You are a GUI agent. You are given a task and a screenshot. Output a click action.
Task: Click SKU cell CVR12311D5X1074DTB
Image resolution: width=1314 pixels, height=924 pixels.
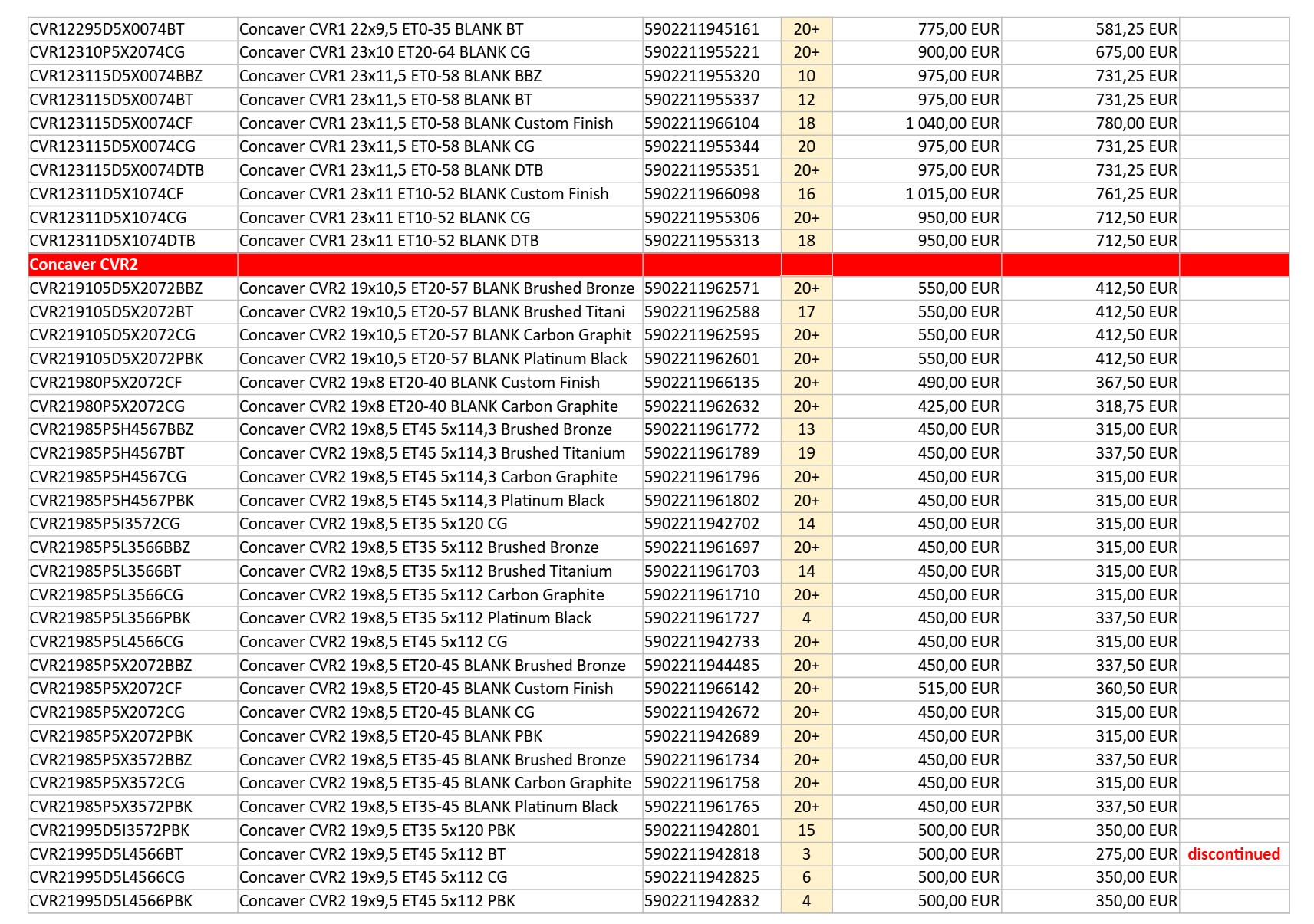(113, 241)
